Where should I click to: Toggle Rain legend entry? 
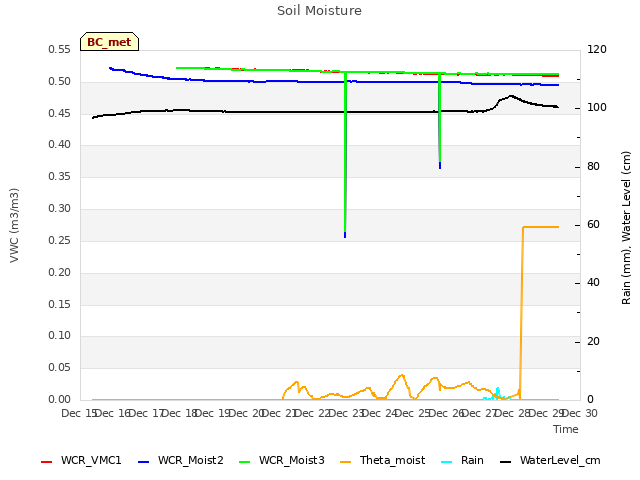click(x=462, y=460)
